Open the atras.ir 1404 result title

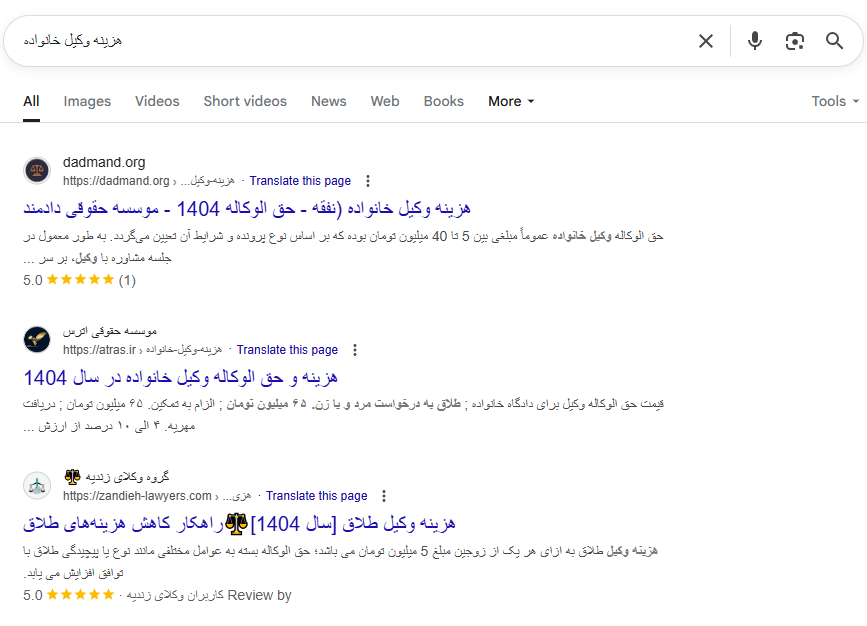point(180,377)
